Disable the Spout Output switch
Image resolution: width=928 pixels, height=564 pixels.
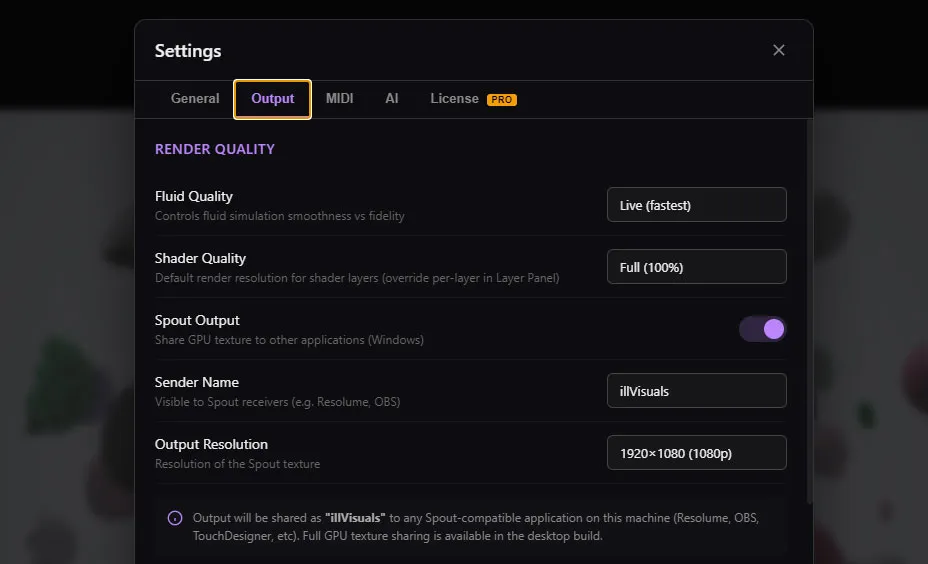(762, 329)
